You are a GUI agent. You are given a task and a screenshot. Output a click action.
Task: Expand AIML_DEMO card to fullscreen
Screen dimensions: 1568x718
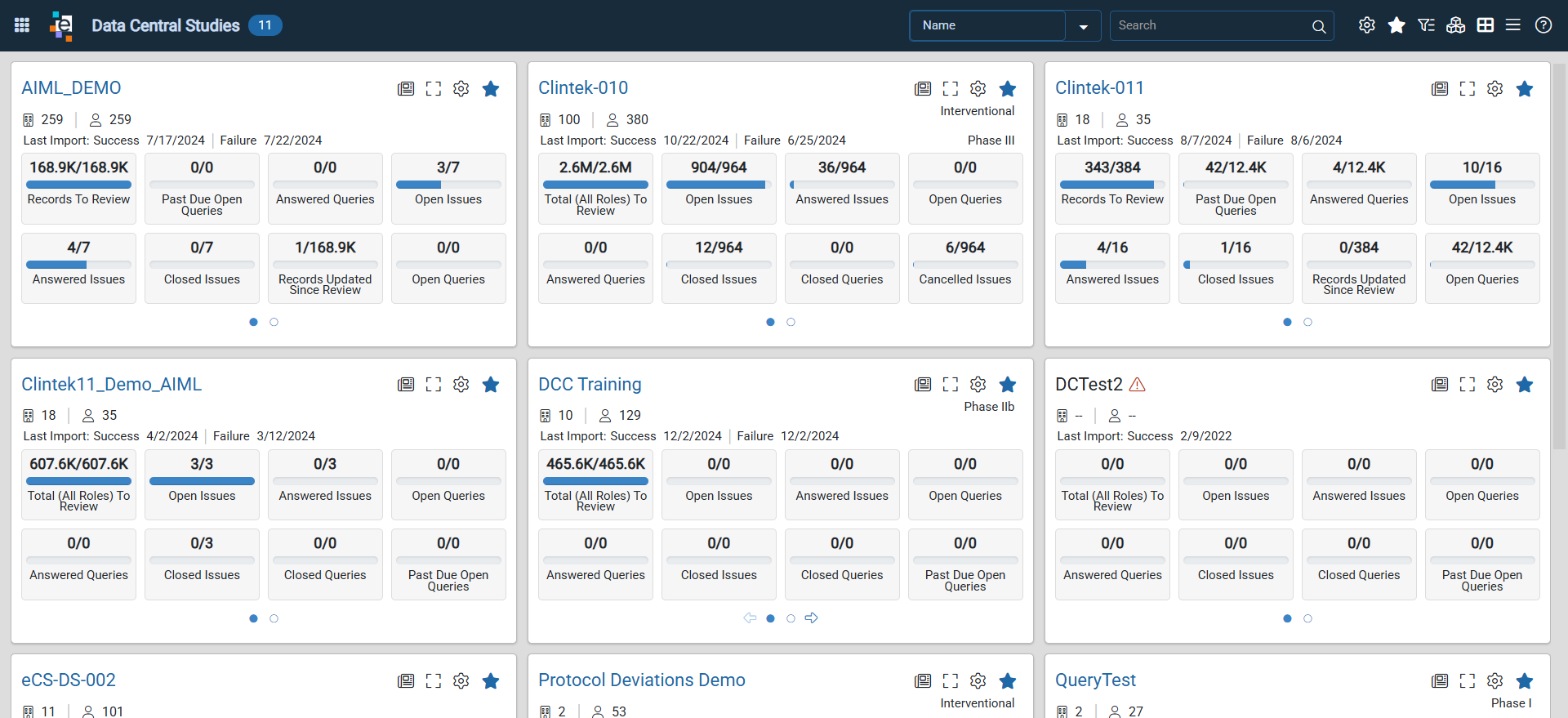pos(434,88)
